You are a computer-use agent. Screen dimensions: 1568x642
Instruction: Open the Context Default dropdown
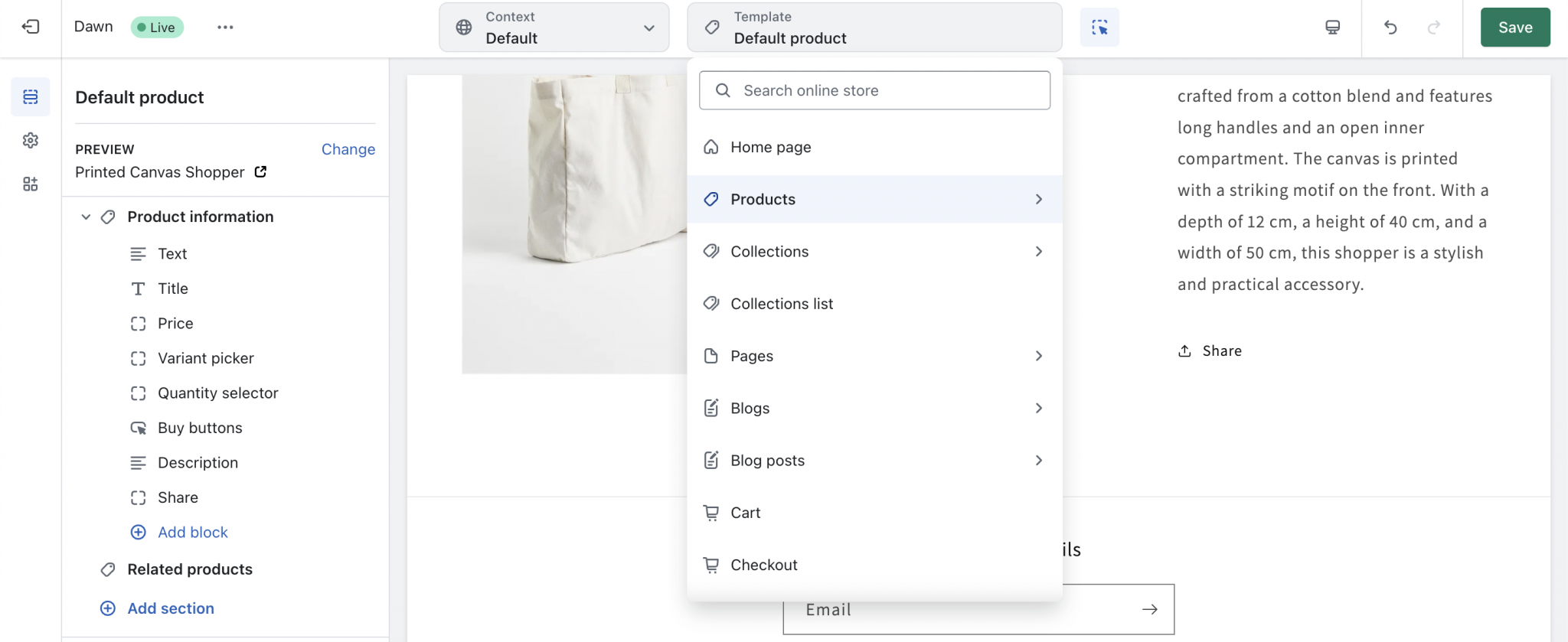tap(554, 28)
